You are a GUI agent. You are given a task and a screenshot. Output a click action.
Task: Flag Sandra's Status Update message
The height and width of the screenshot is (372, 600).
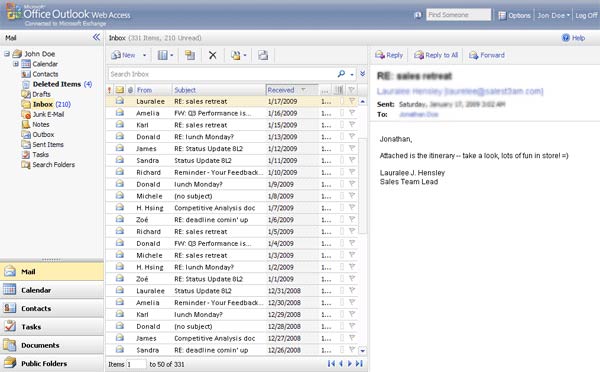click(x=352, y=160)
